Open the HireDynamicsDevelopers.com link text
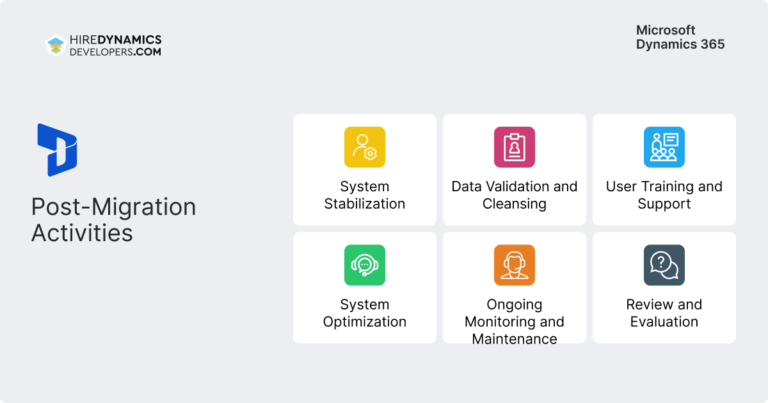This screenshot has height=403, width=768. coord(116,46)
